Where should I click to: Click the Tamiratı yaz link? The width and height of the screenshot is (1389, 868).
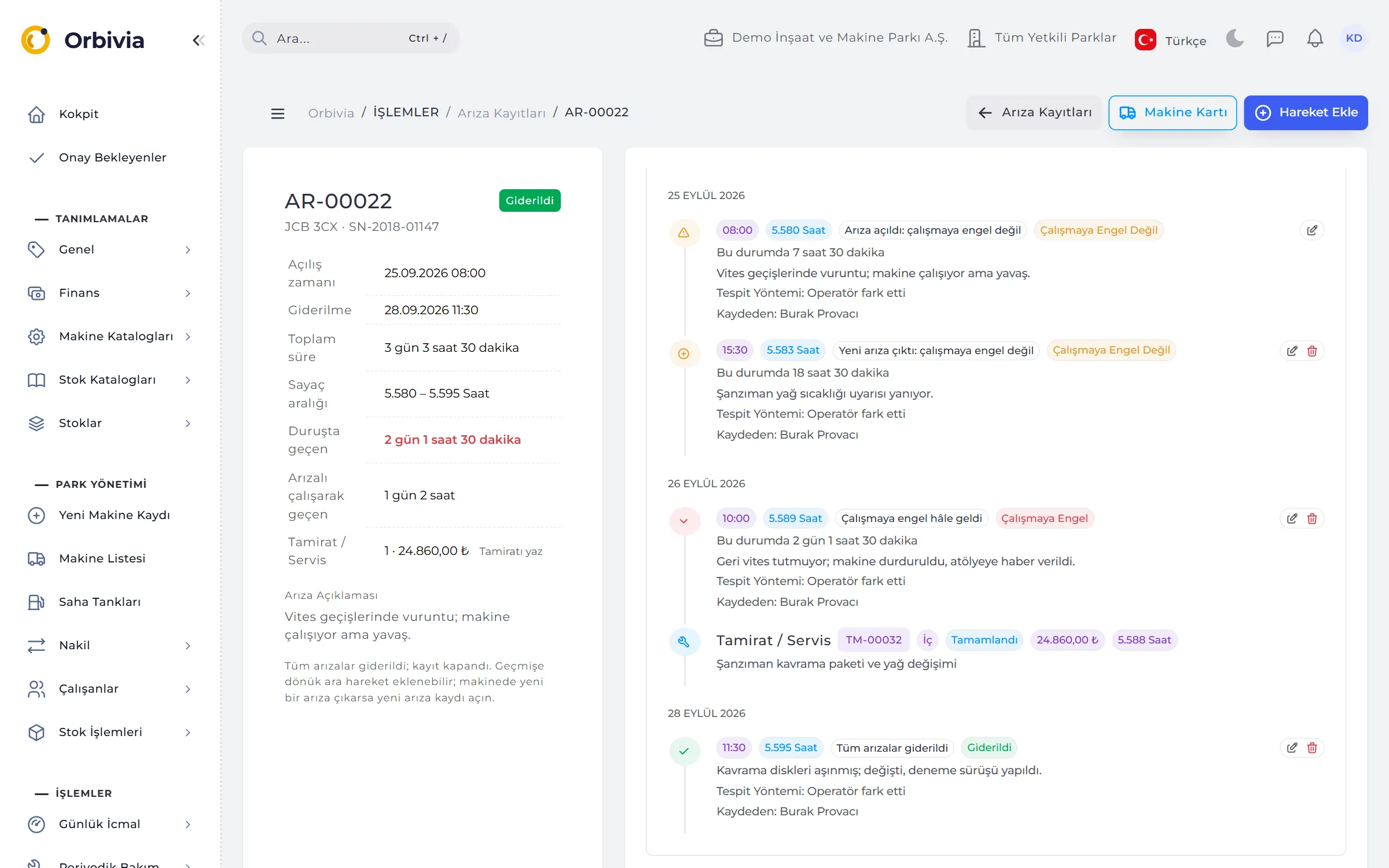[x=510, y=551]
